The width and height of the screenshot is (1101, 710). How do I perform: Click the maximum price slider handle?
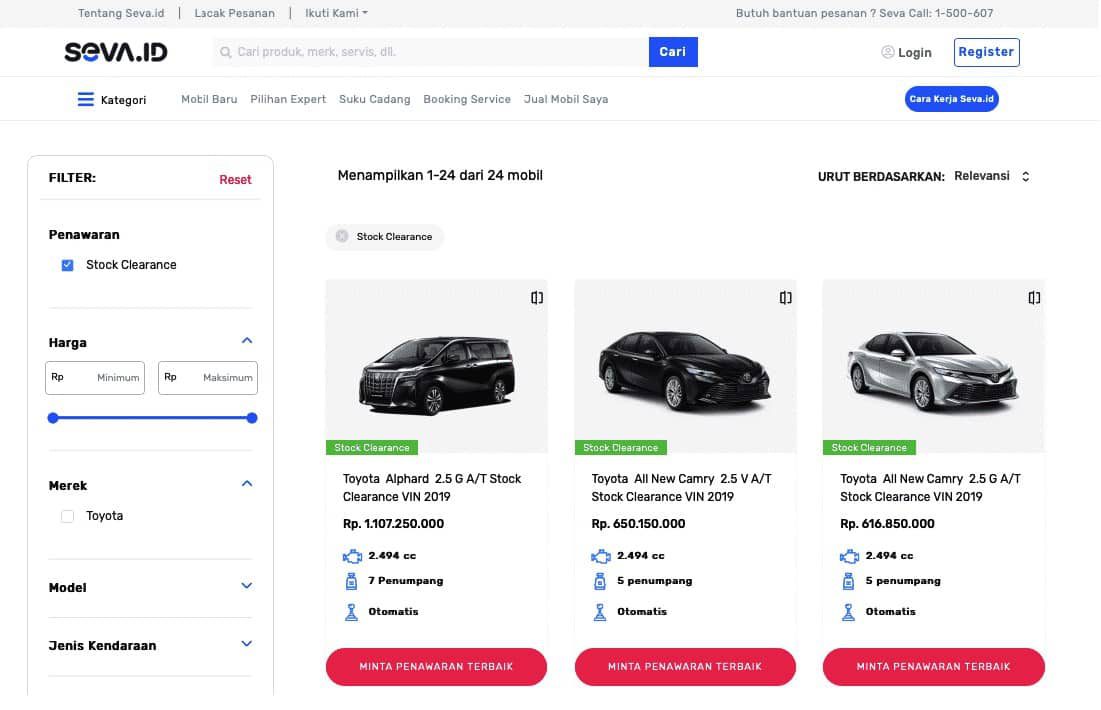coord(252,418)
